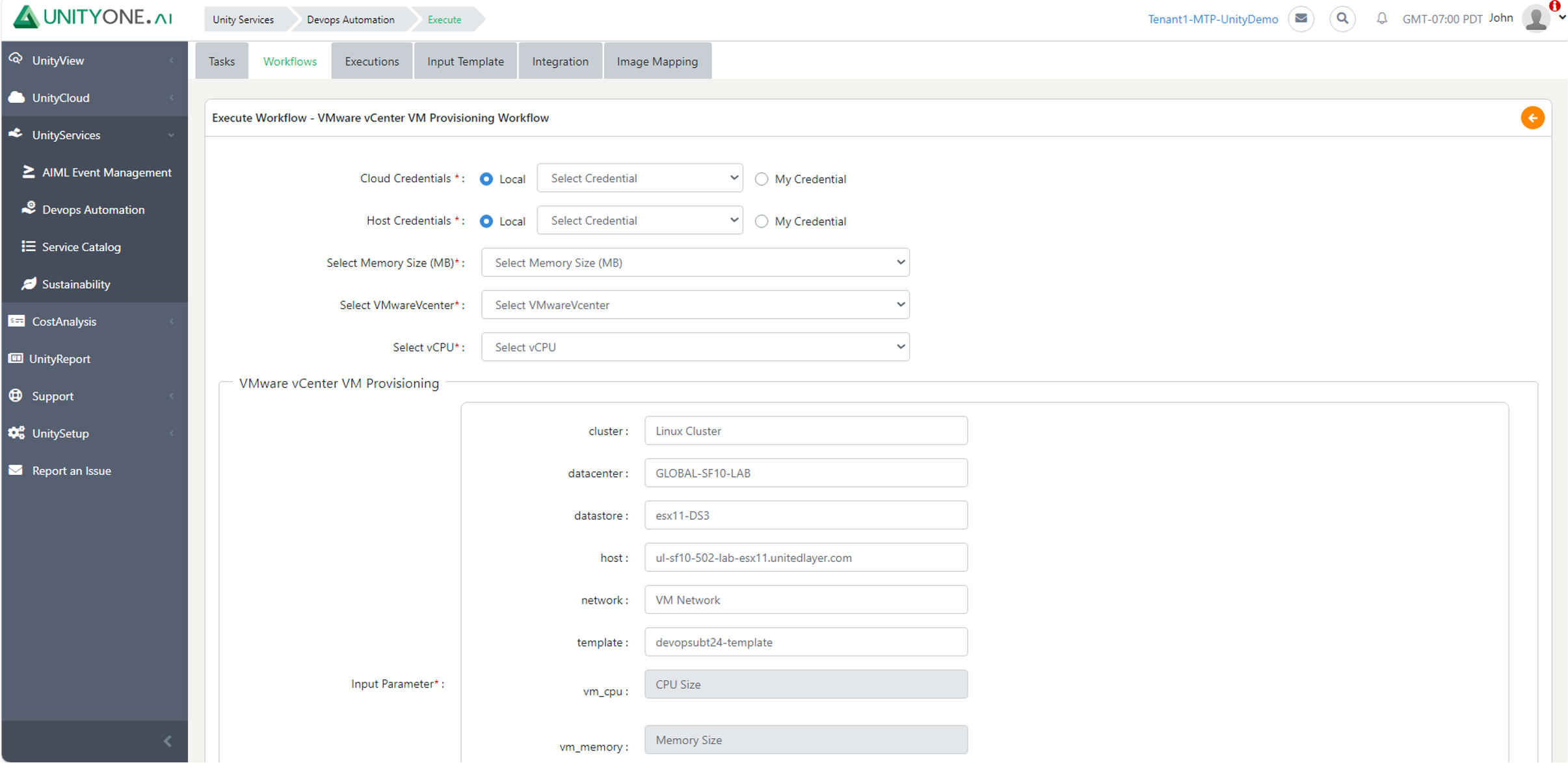This screenshot has height=763, width=1568.
Task: Open the Image Mapping tab
Action: (x=658, y=61)
